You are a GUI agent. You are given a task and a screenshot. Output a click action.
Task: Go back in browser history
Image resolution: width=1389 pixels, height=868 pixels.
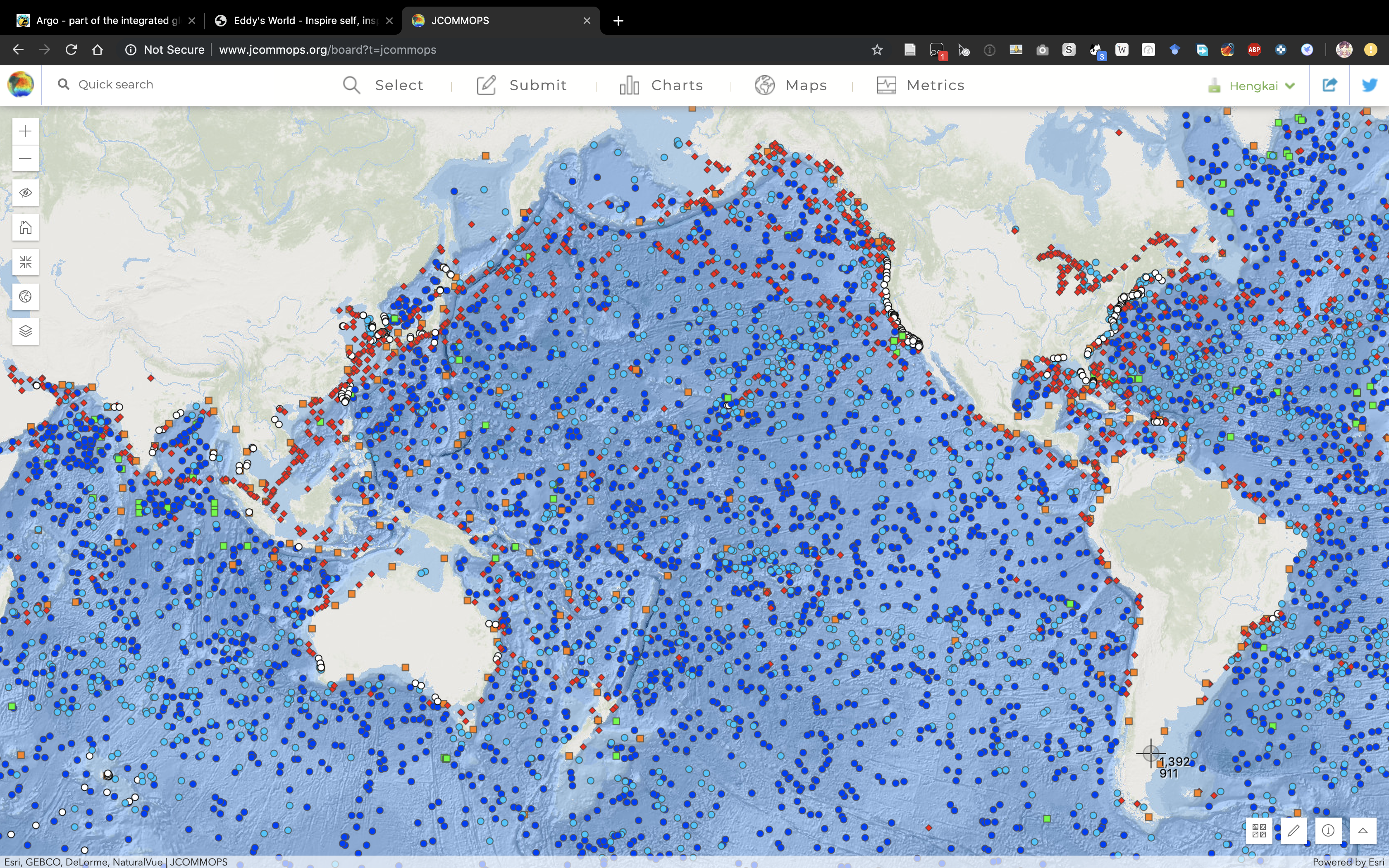pos(18,50)
